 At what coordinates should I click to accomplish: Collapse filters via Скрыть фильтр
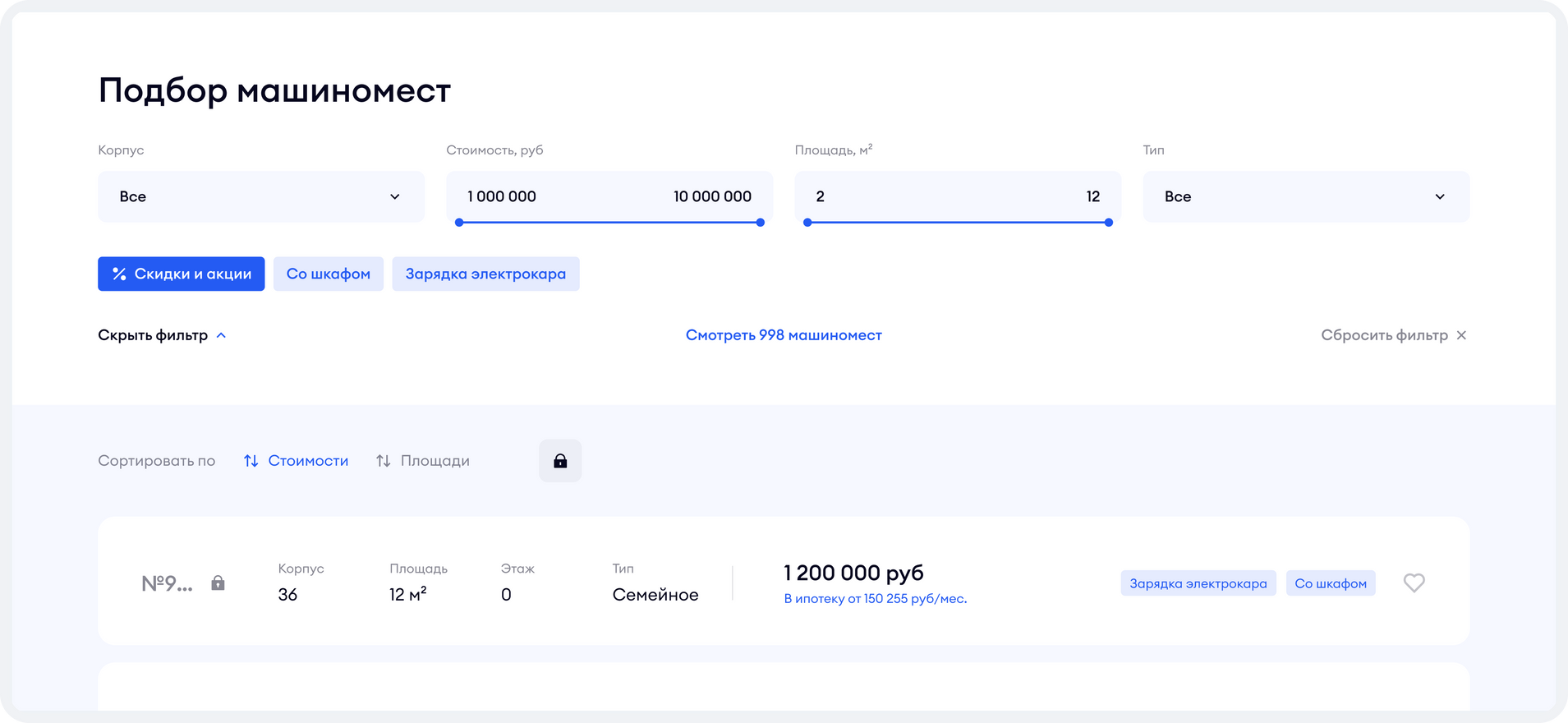click(x=162, y=335)
